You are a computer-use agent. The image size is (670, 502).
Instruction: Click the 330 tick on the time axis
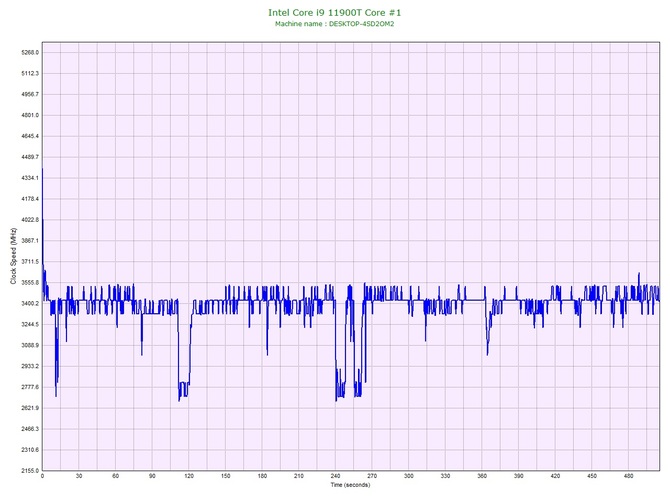click(x=445, y=476)
